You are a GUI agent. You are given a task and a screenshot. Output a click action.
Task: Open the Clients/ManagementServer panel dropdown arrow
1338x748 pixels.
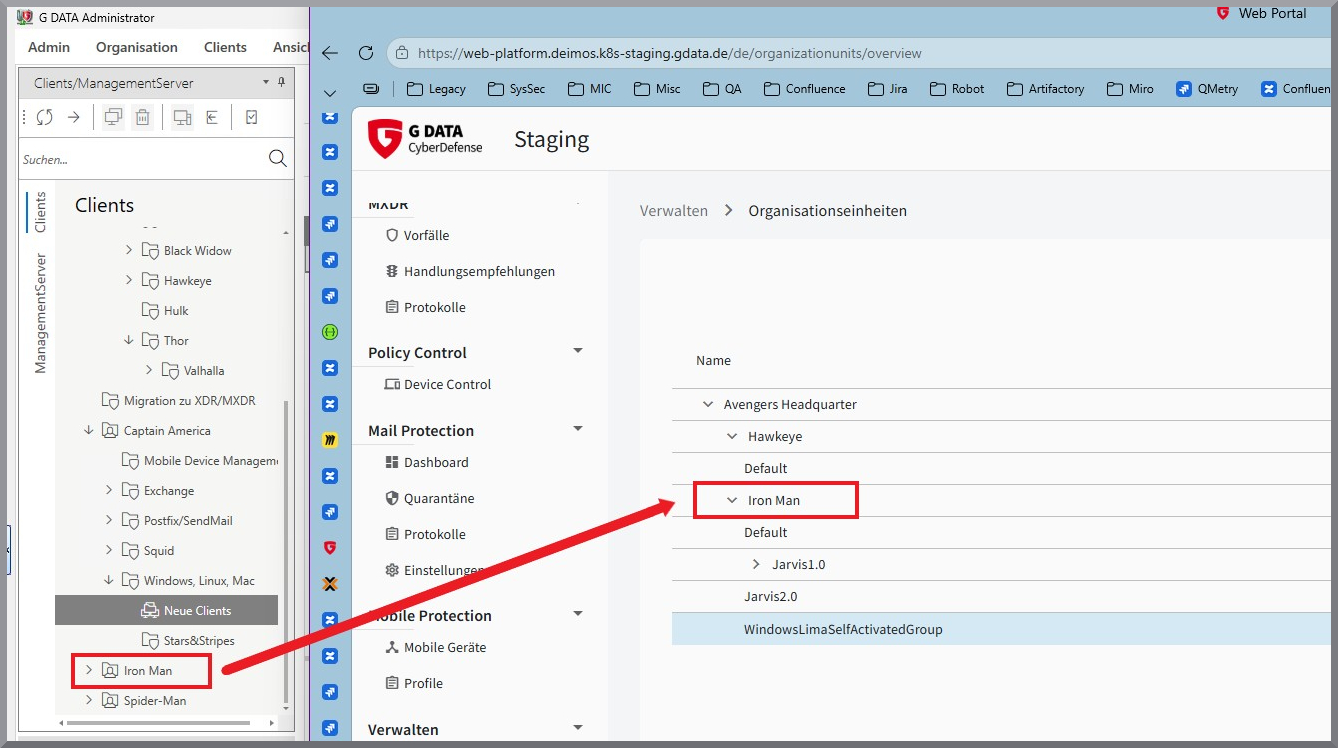[266, 82]
